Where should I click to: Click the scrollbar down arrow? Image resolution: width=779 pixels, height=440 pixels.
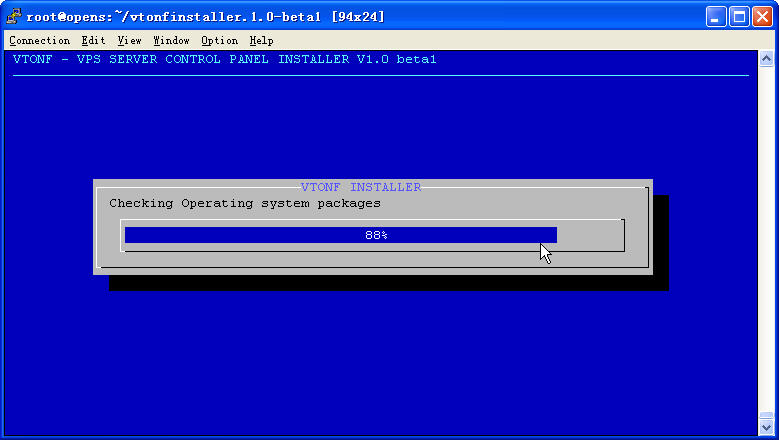766,426
